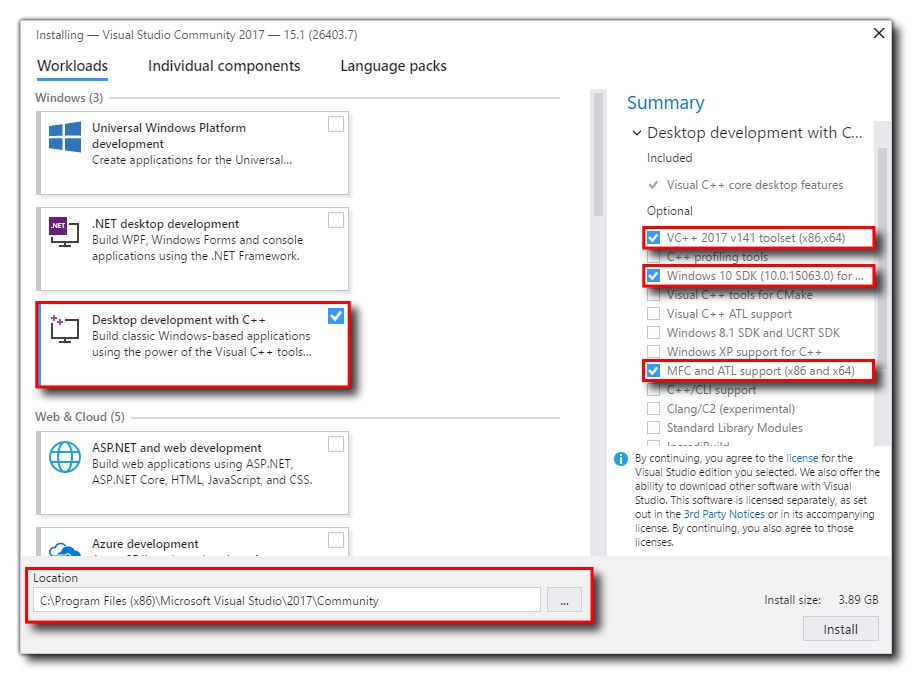
Task: Disable VC++ 2017 v141 toolset option
Action: click(653, 238)
